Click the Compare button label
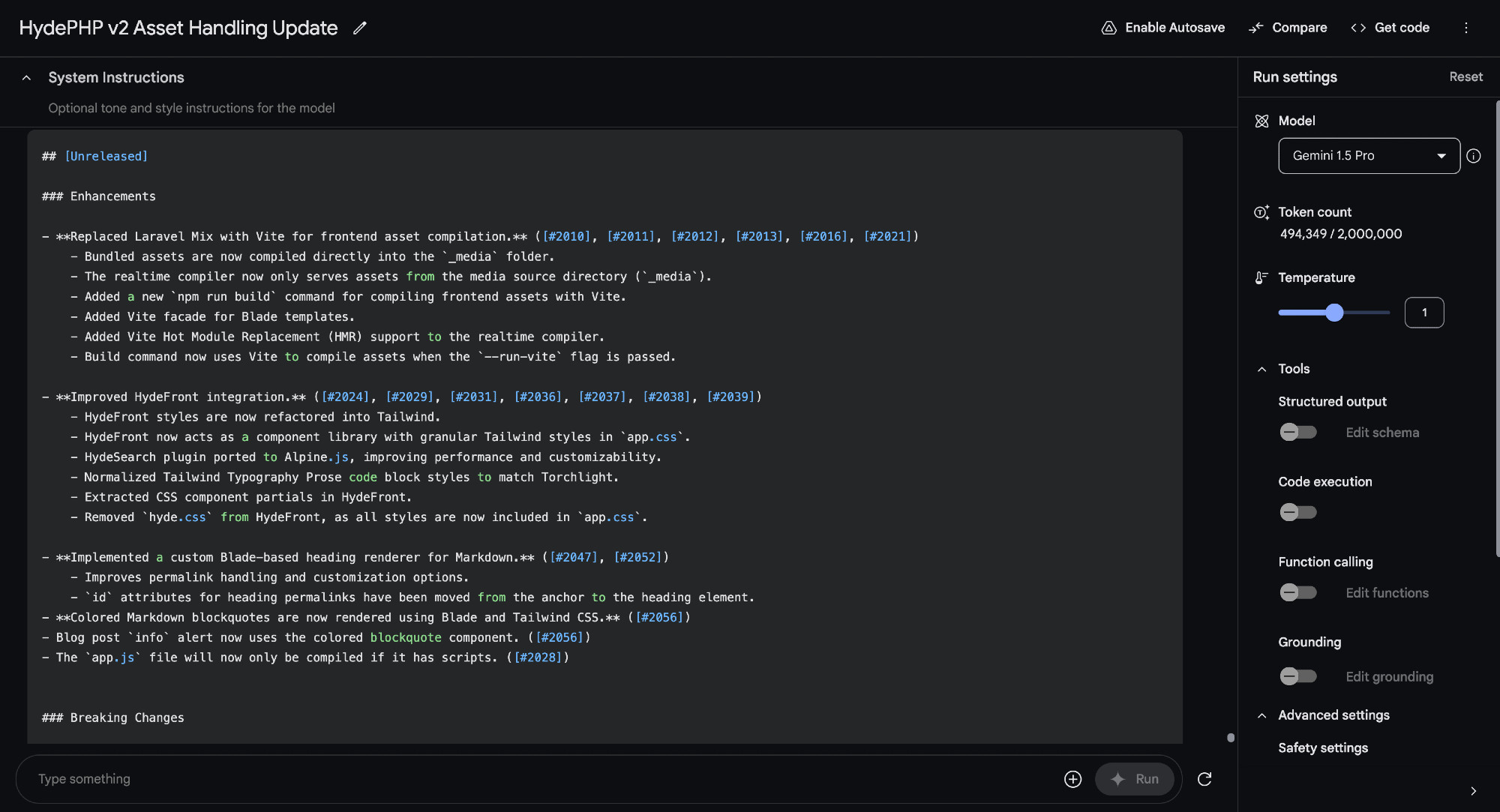Screen dimensions: 1500x812 coord(1299,28)
